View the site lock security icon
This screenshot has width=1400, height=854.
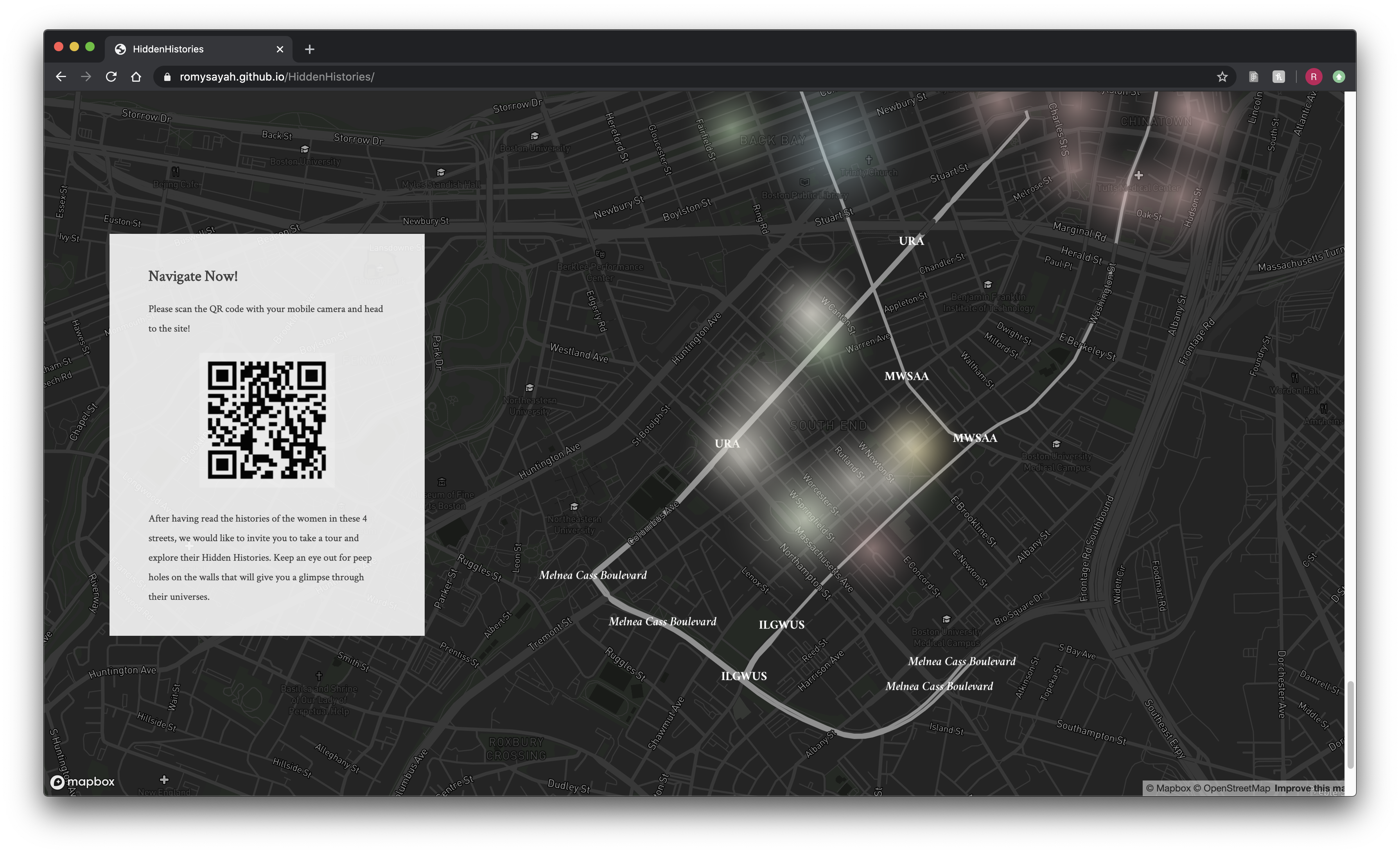[167, 77]
